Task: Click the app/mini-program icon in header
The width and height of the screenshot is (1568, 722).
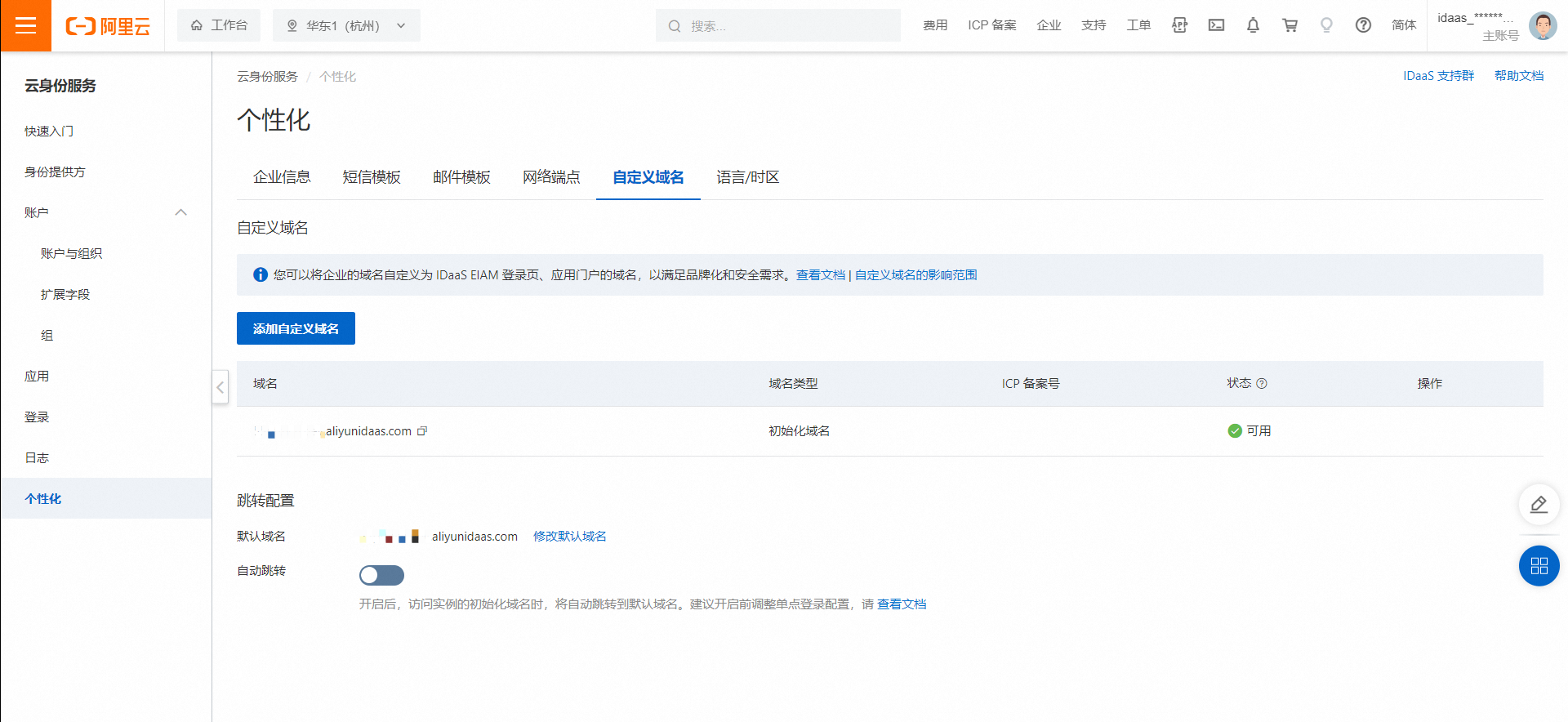Action: click(1179, 25)
